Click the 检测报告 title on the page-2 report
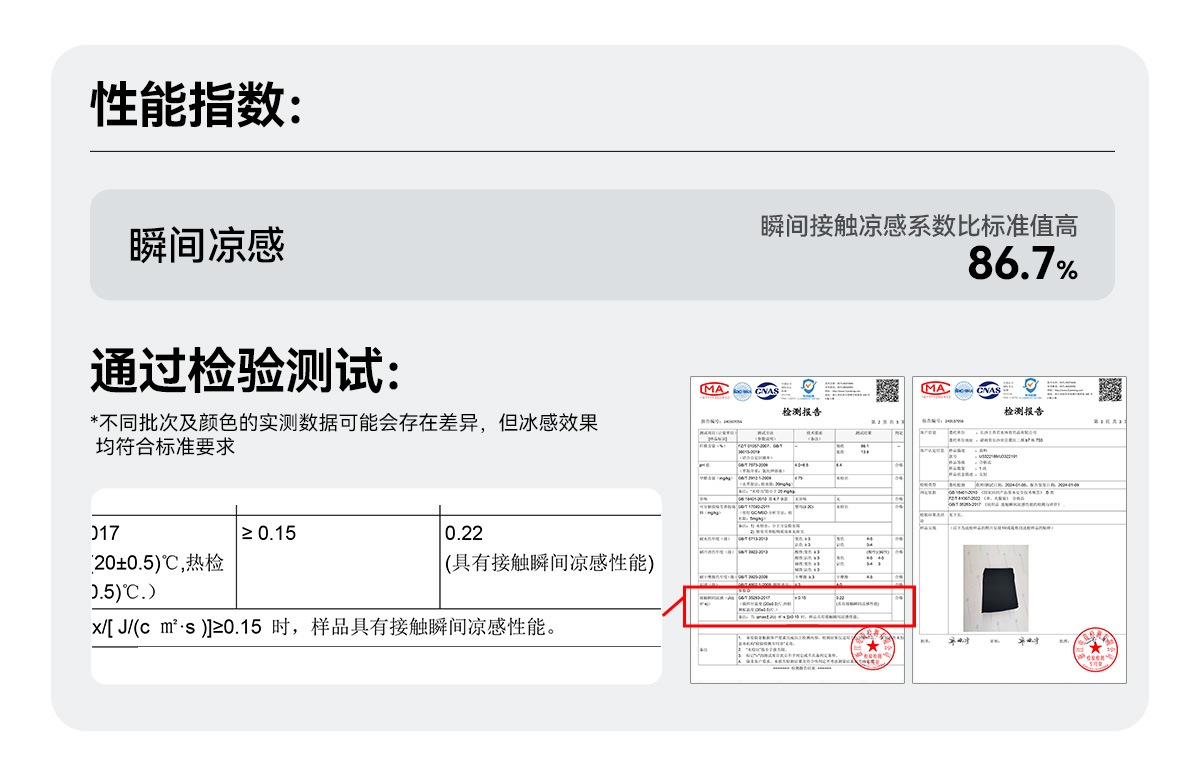This screenshot has width=1200, height=768. (799, 411)
